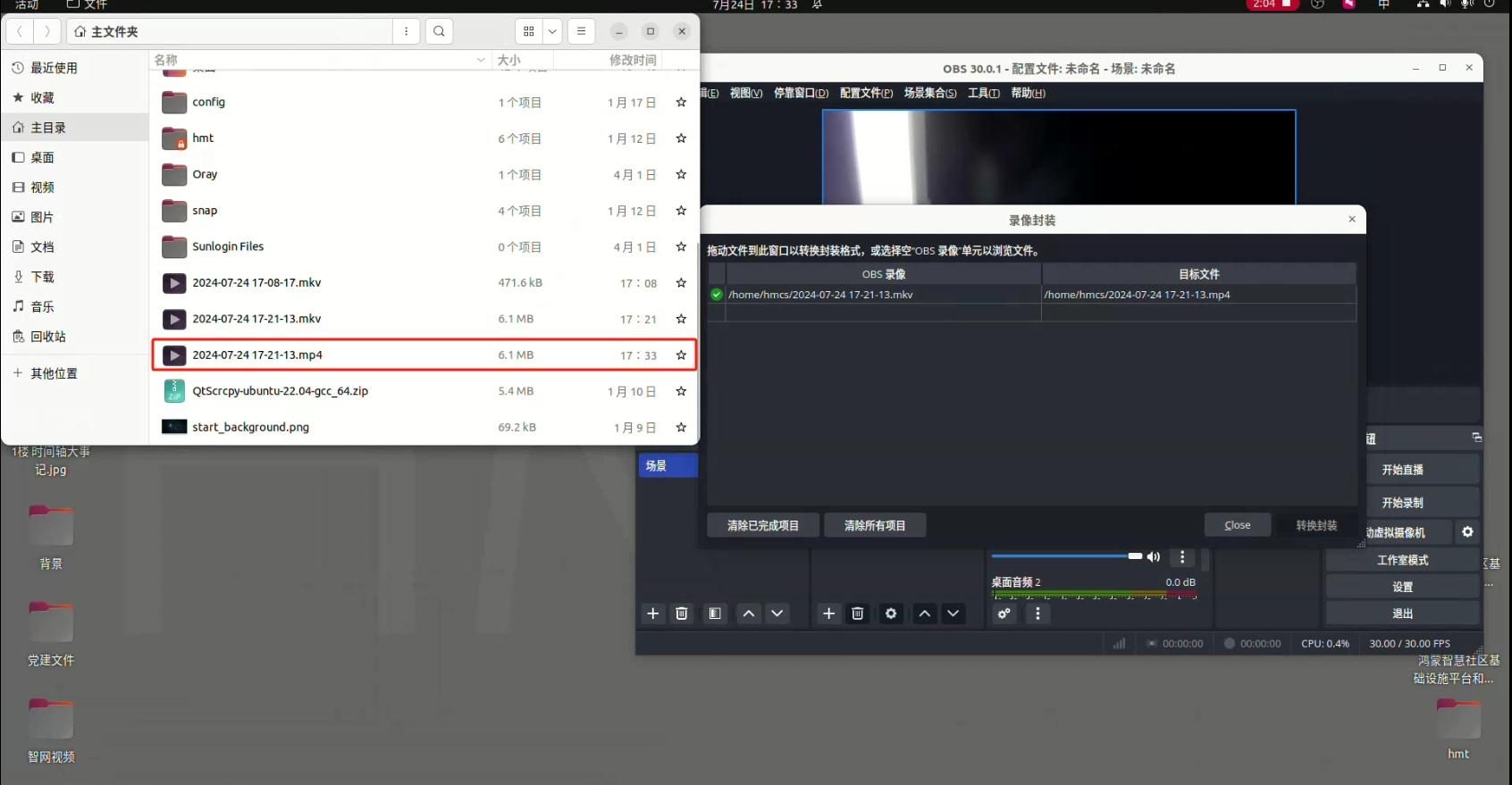
Task: Open the file manager search
Action: pyautogui.click(x=439, y=31)
